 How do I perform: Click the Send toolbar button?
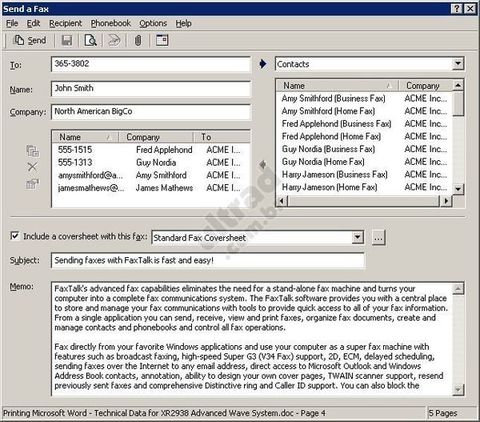point(29,40)
